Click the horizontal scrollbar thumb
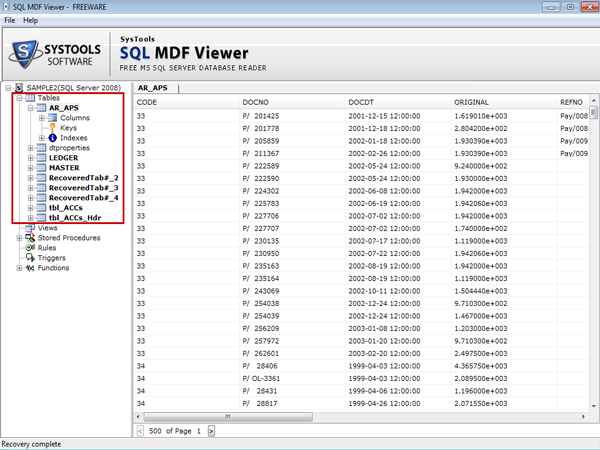 point(228,416)
